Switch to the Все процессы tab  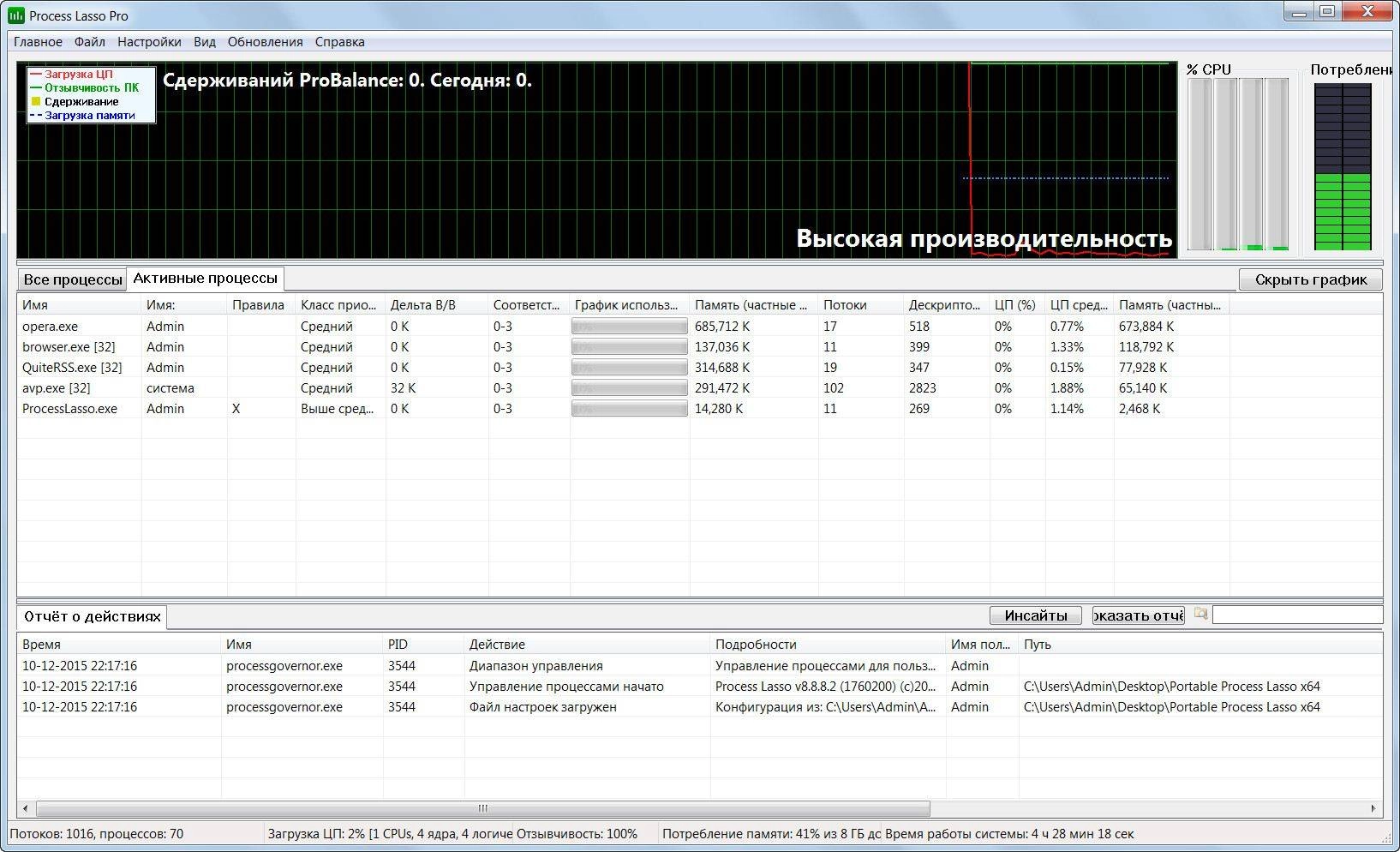pyautogui.click(x=73, y=279)
